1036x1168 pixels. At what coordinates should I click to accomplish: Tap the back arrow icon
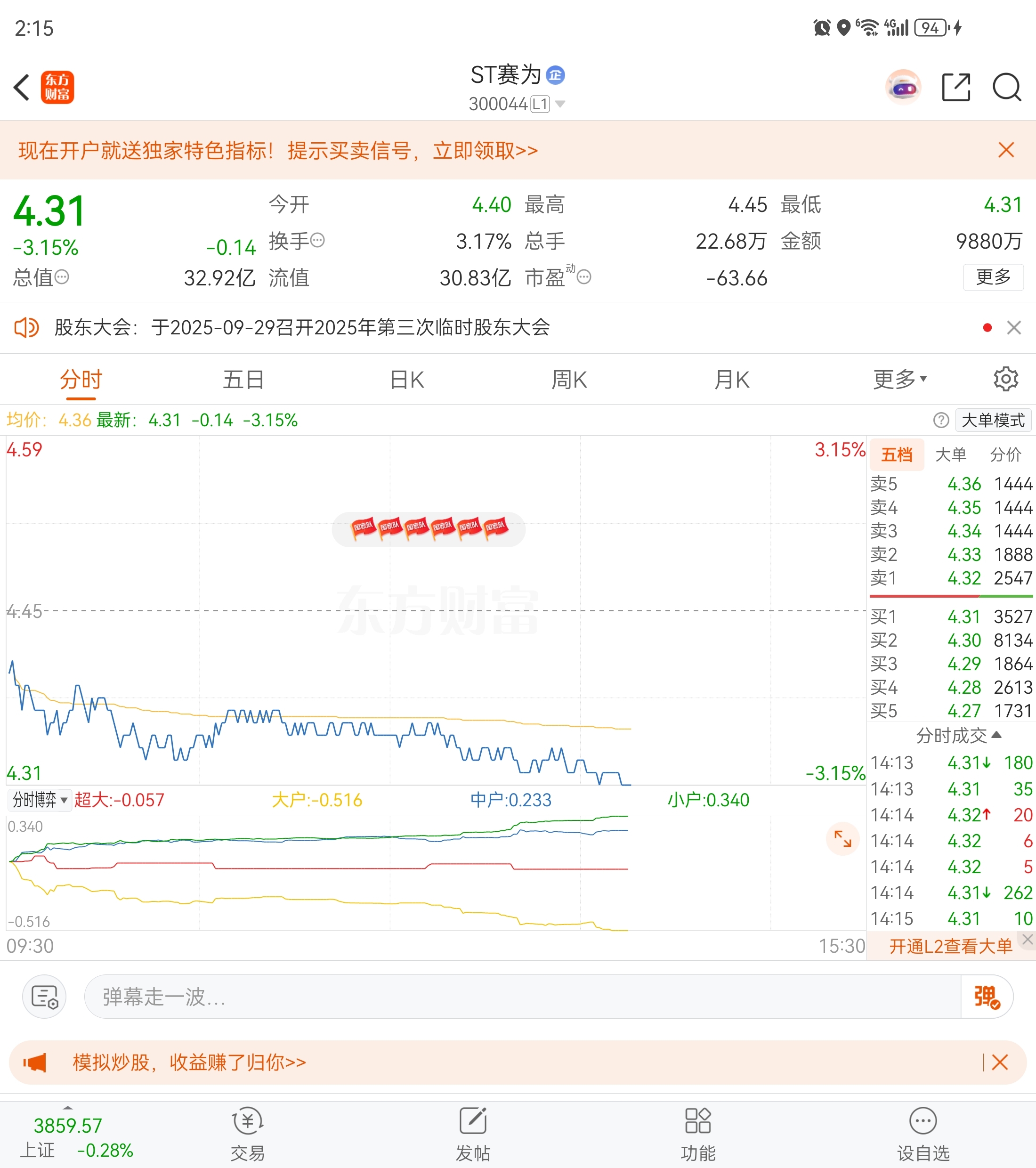pos(22,88)
